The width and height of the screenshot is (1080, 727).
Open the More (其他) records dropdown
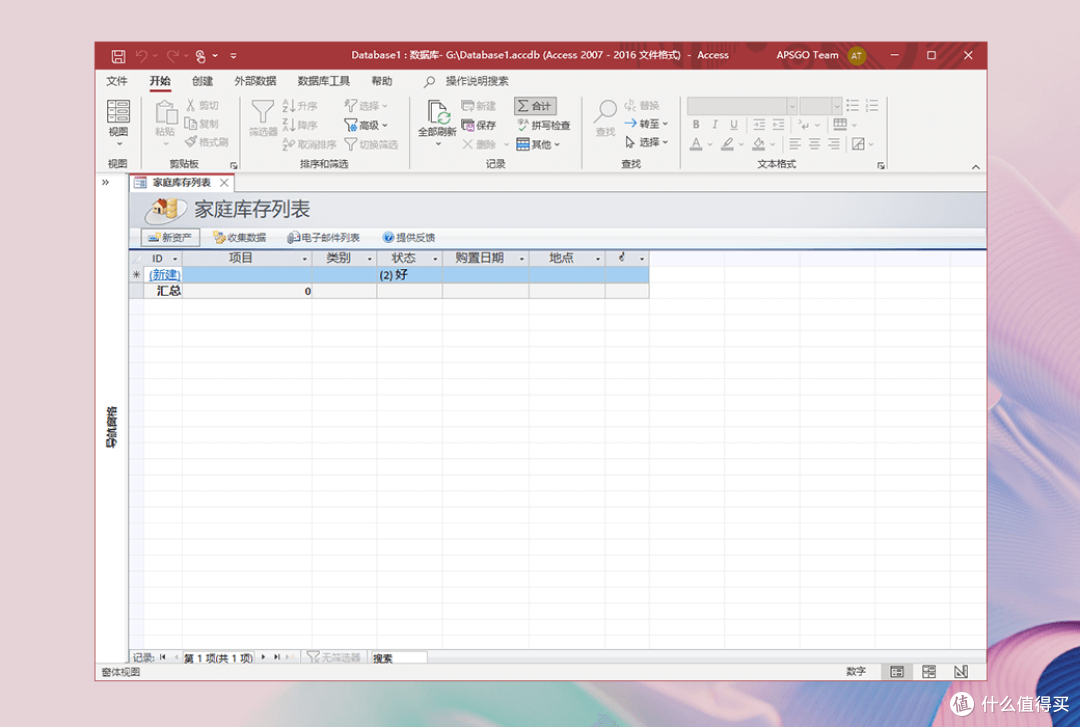pyautogui.click(x=538, y=144)
